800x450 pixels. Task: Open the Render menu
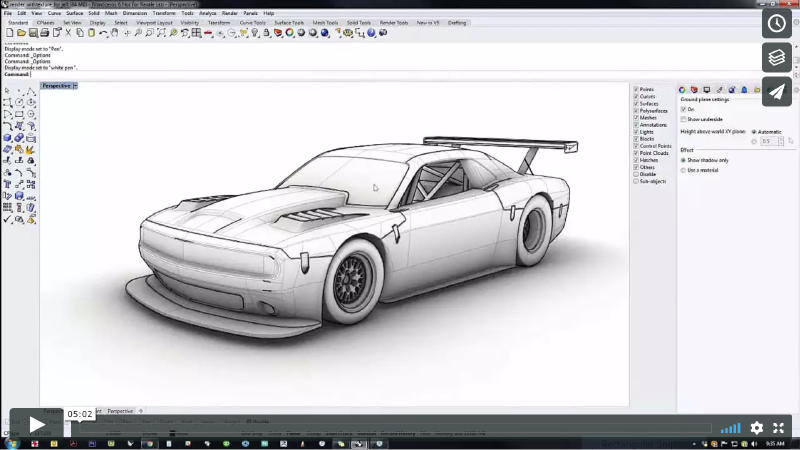point(230,13)
